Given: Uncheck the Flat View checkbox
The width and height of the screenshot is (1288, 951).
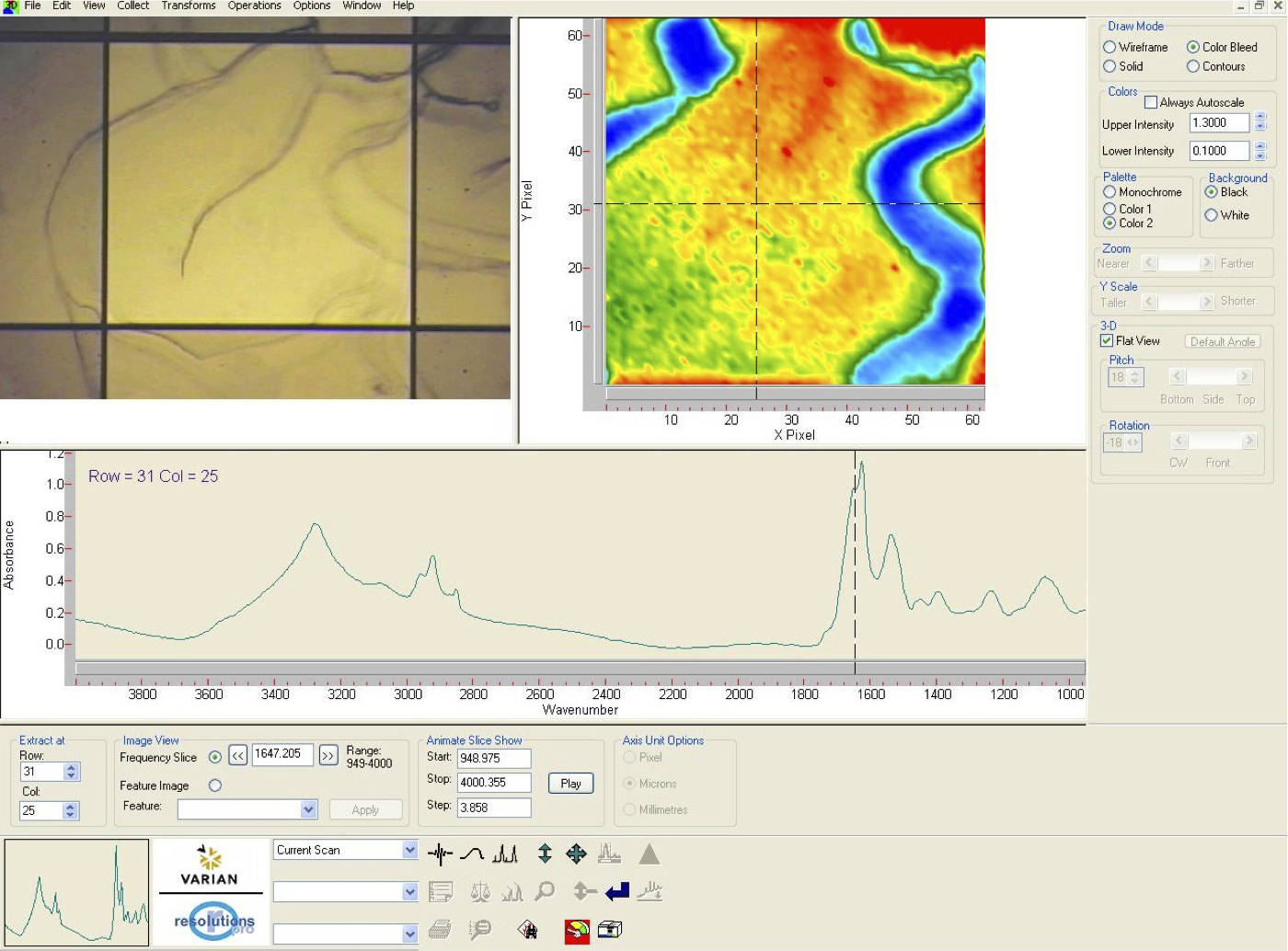Looking at the screenshot, I should click(x=1107, y=340).
